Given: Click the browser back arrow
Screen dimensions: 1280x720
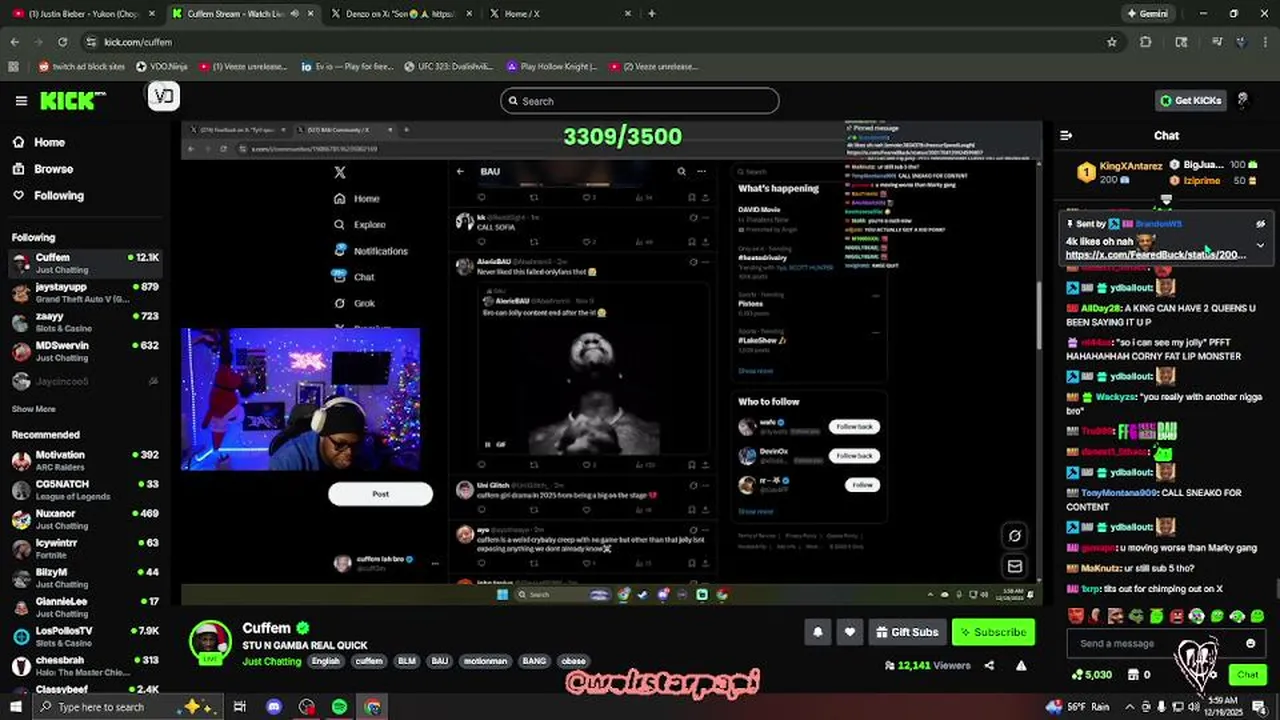Looking at the screenshot, I should click(x=14, y=42).
